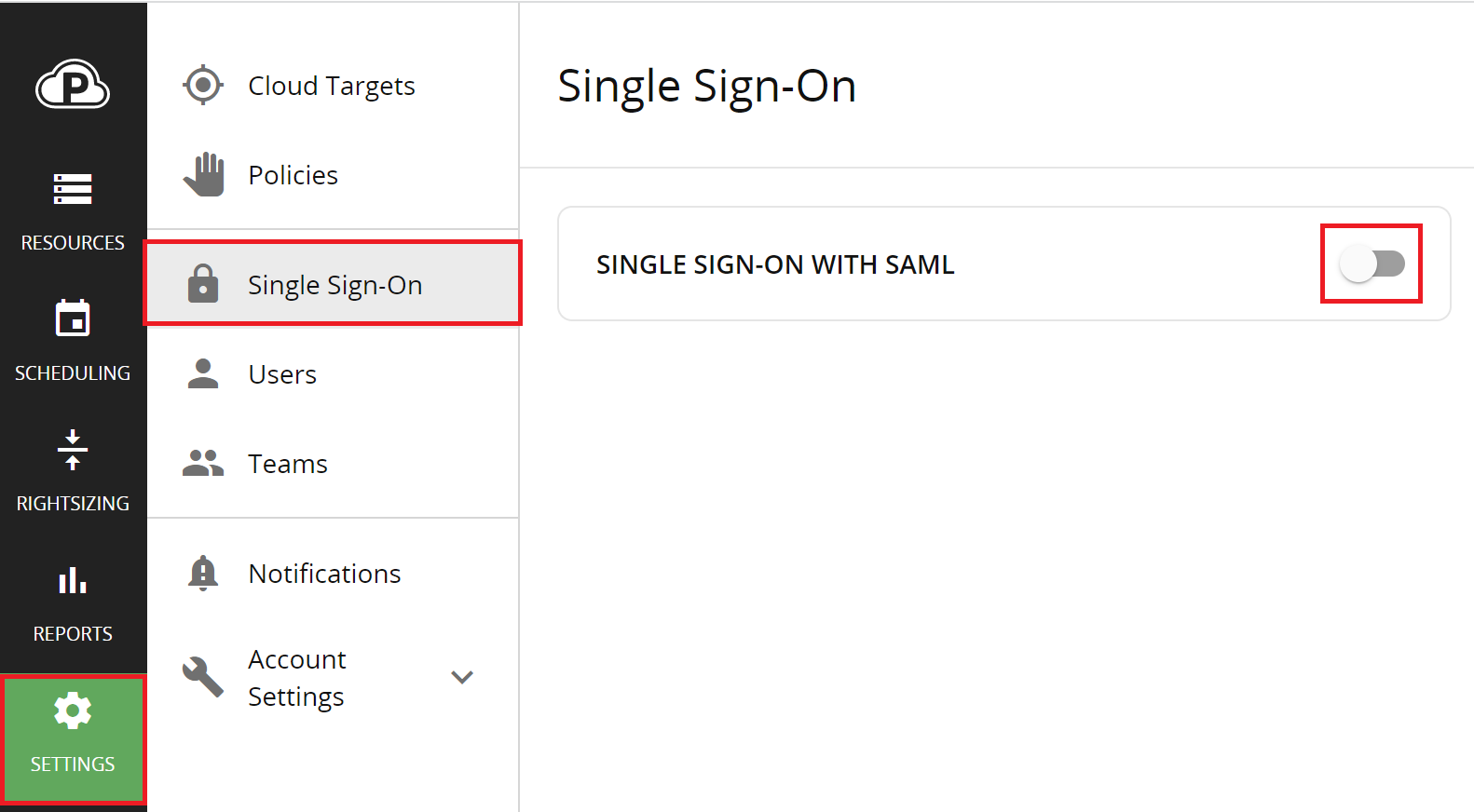The height and width of the screenshot is (812, 1474).
Task: Click the Cloud Targets crosshair icon
Action: pos(203,86)
